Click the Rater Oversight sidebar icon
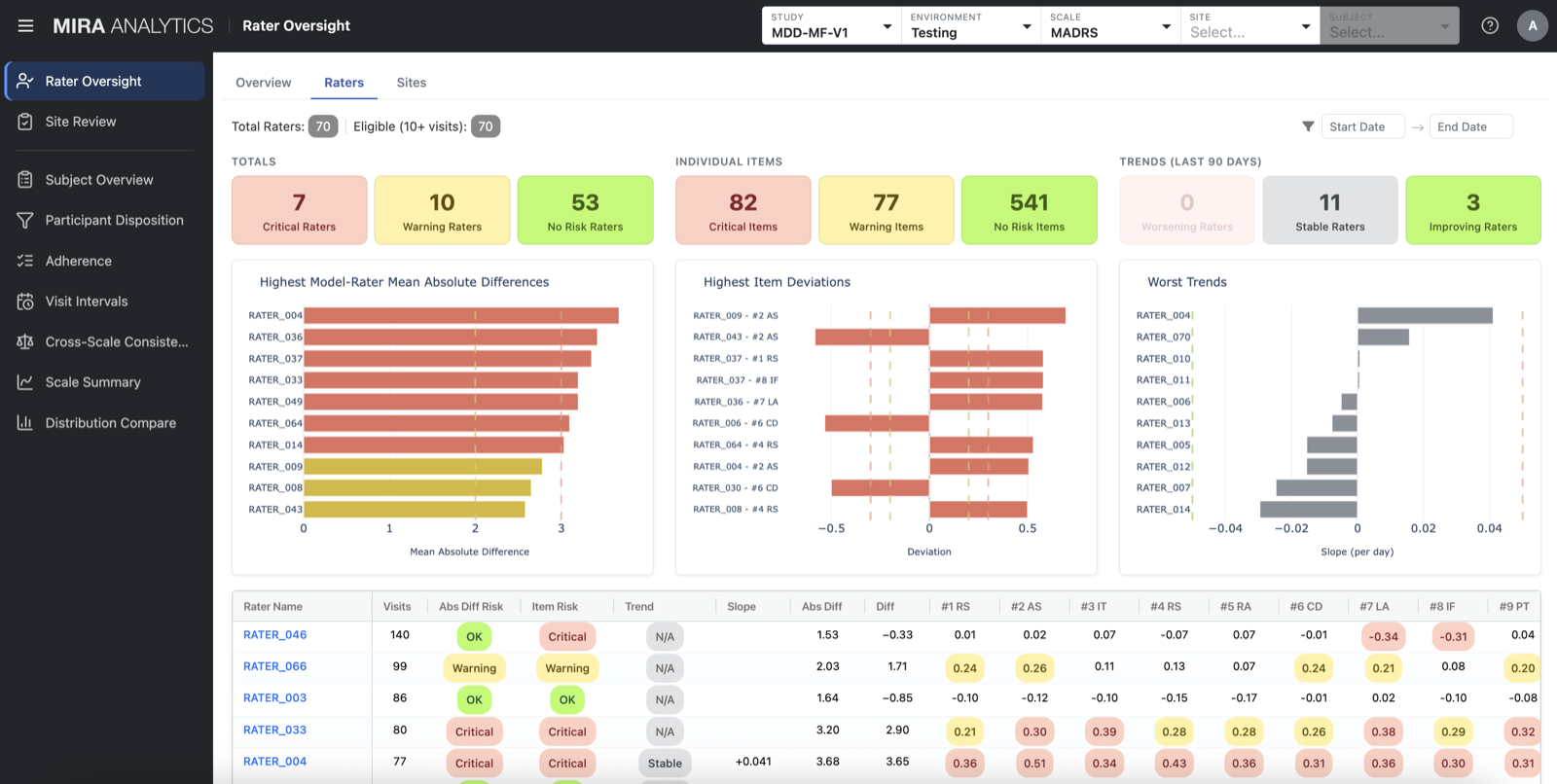The image size is (1557, 784). pos(25,81)
